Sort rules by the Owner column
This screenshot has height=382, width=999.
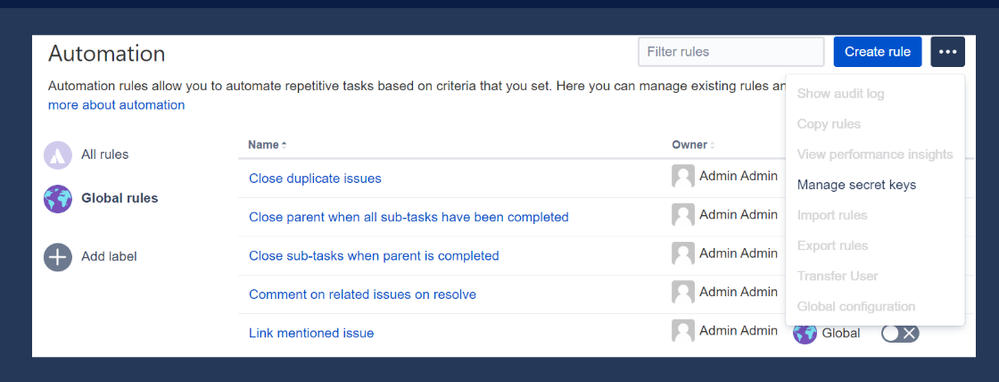[693, 145]
